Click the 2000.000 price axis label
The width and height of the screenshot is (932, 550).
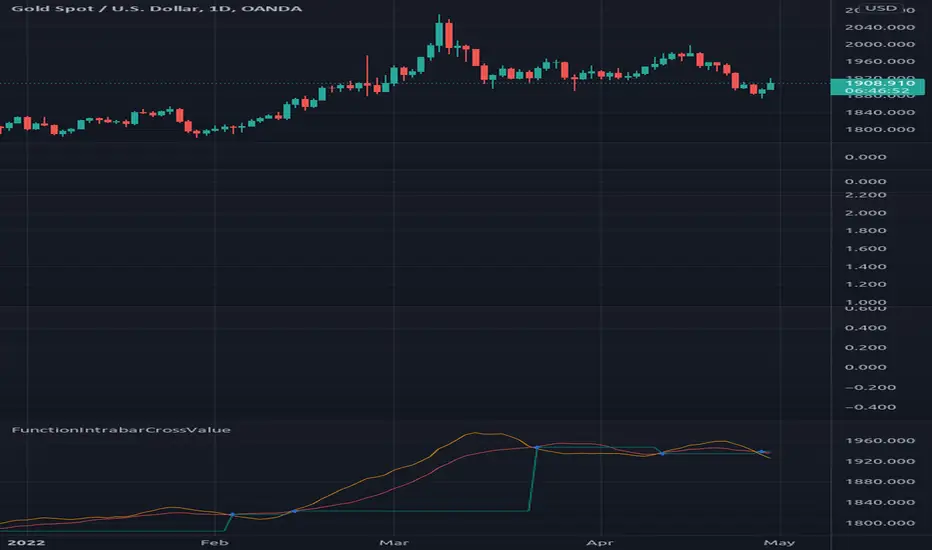coord(880,45)
